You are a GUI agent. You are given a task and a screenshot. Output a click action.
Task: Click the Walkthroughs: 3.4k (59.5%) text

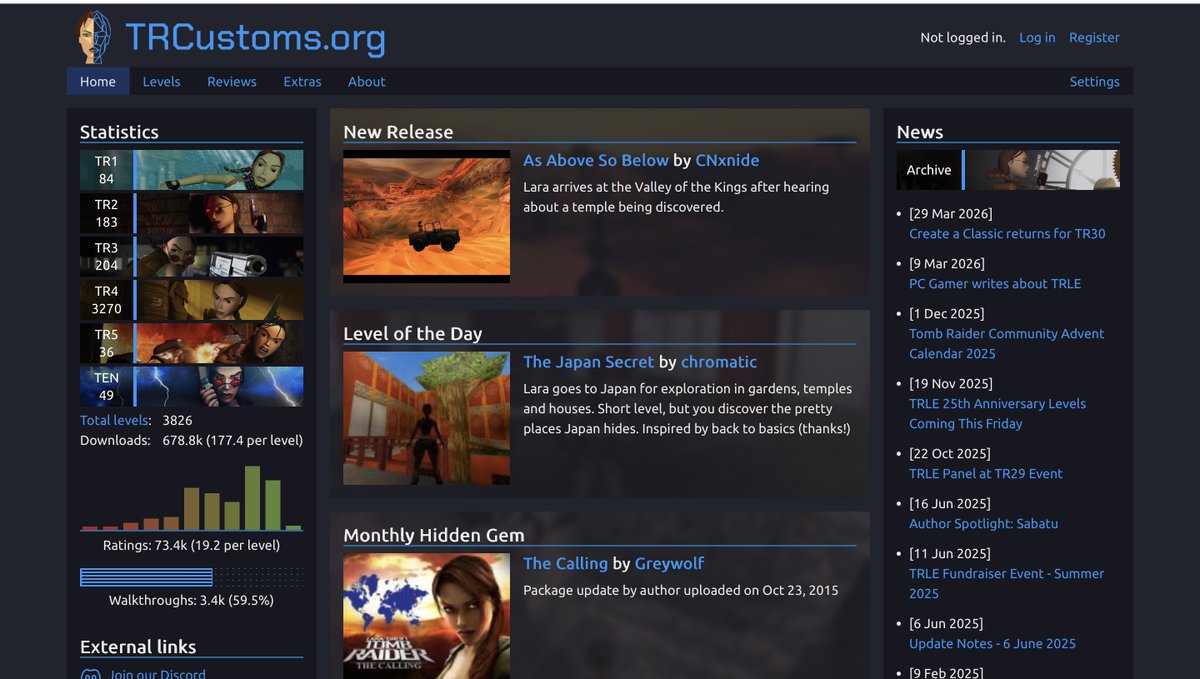pos(191,601)
